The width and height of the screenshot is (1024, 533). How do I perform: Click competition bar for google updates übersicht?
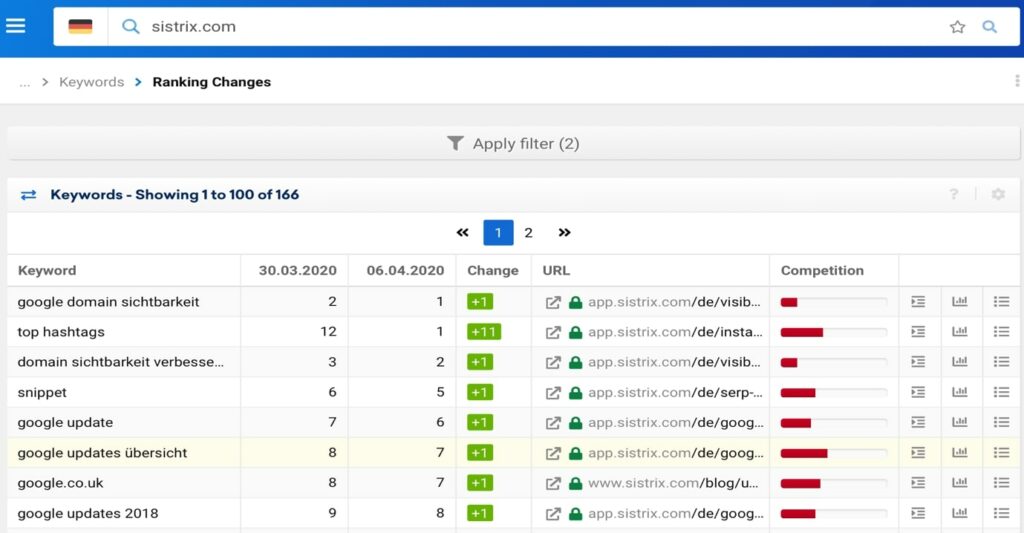click(834, 453)
